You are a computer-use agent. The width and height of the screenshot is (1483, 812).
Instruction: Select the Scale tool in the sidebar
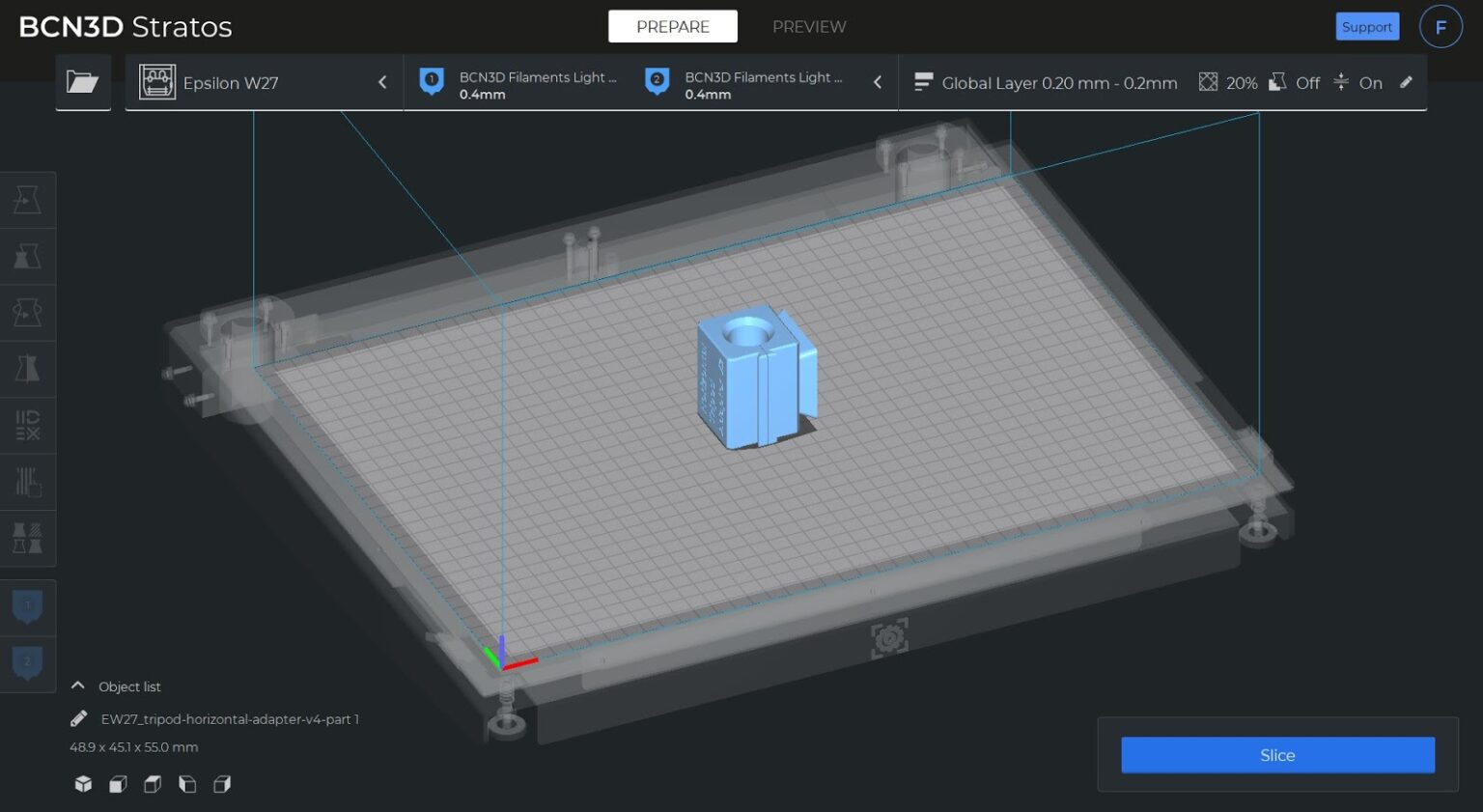coord(27,256)
